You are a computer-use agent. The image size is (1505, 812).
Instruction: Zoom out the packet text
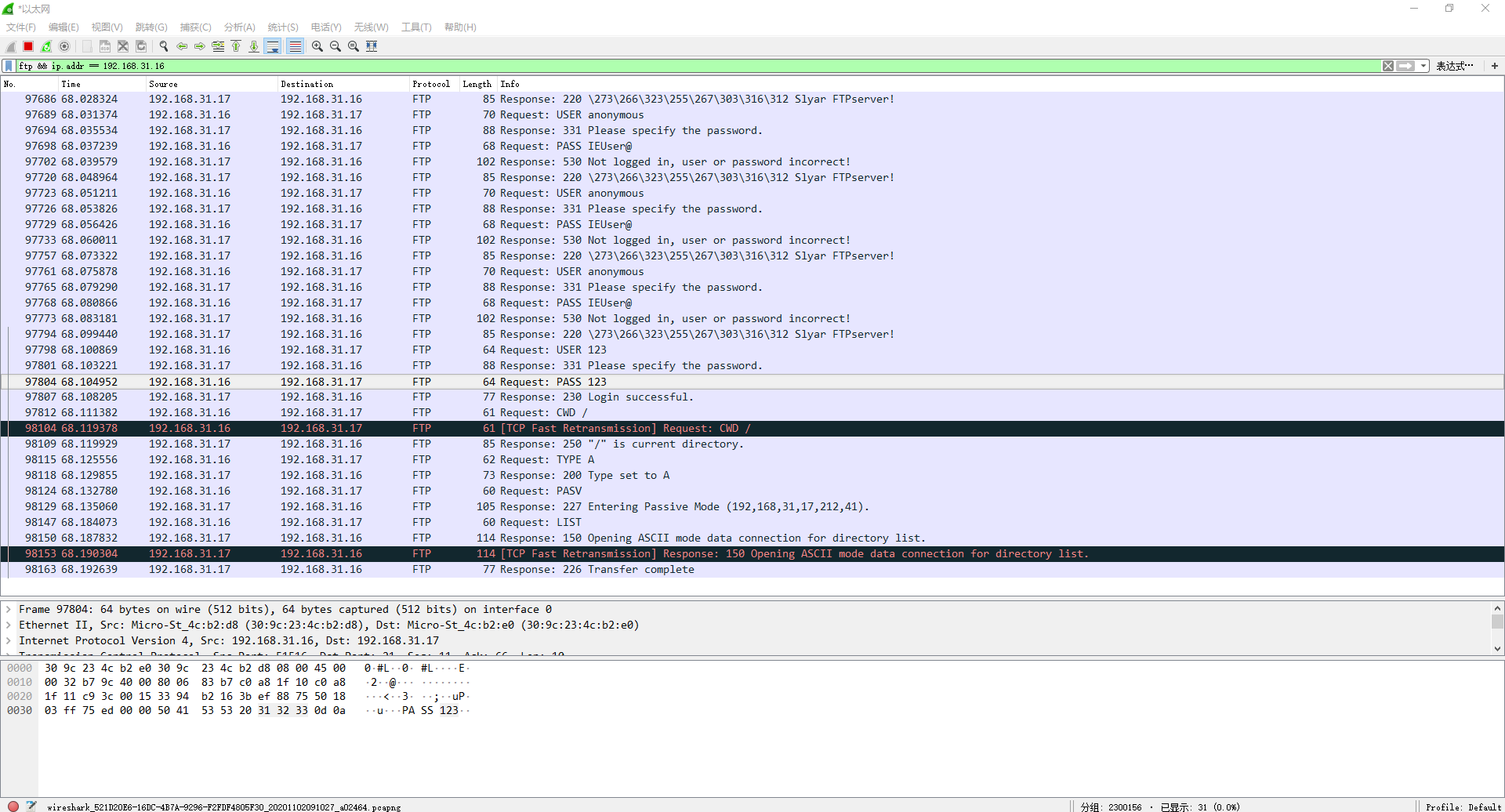point(335,46)
